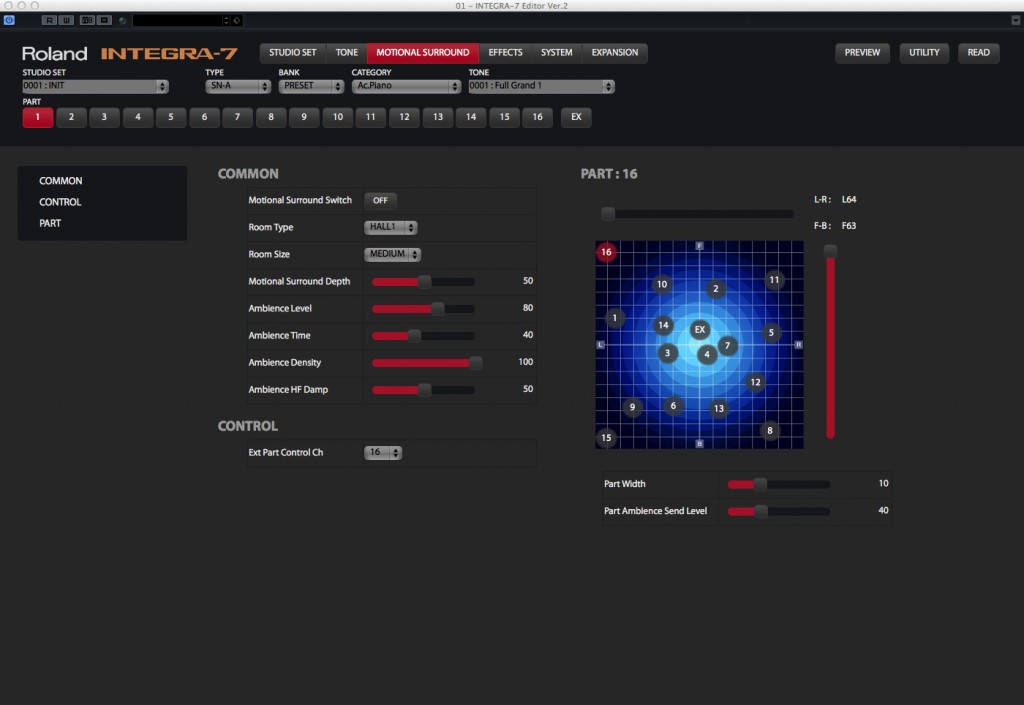Toggle the Motional Surround Switch off button
The height and width of the screenshot is (705, 1024).
pyautogui.click(x=380, y=200)
